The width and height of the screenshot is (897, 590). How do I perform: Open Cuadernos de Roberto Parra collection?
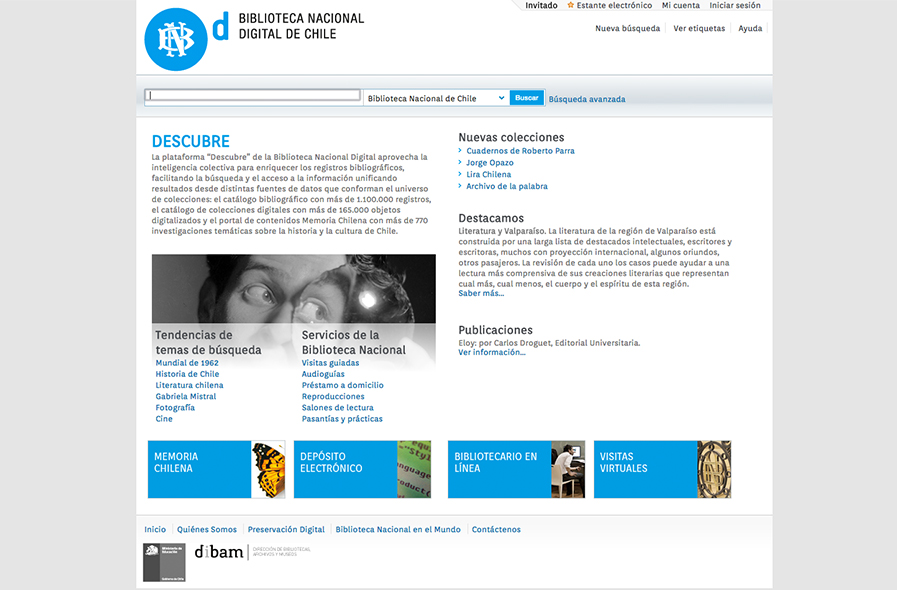coord(520,151)
